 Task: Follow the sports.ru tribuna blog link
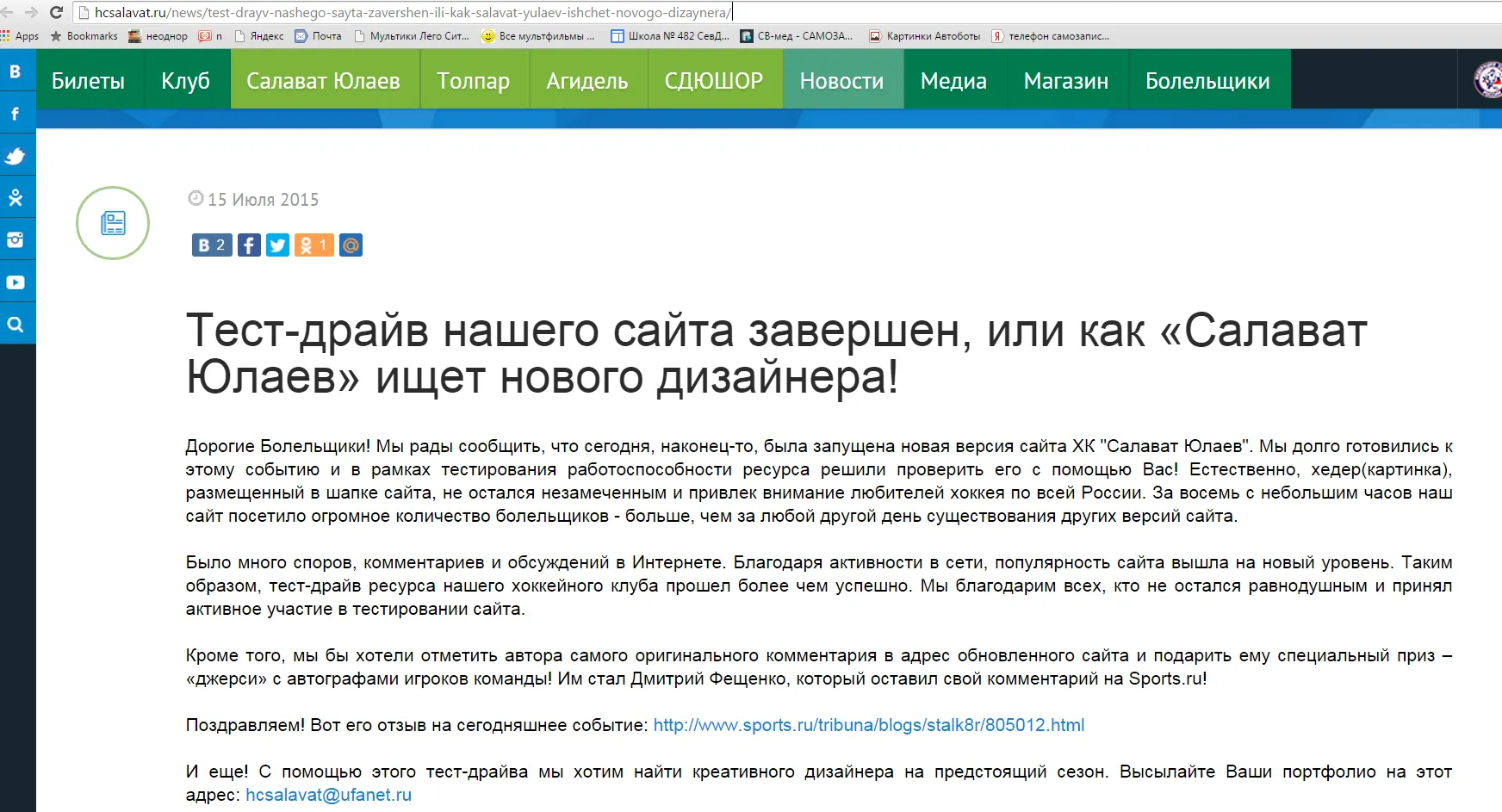click(x=869, y=725)
